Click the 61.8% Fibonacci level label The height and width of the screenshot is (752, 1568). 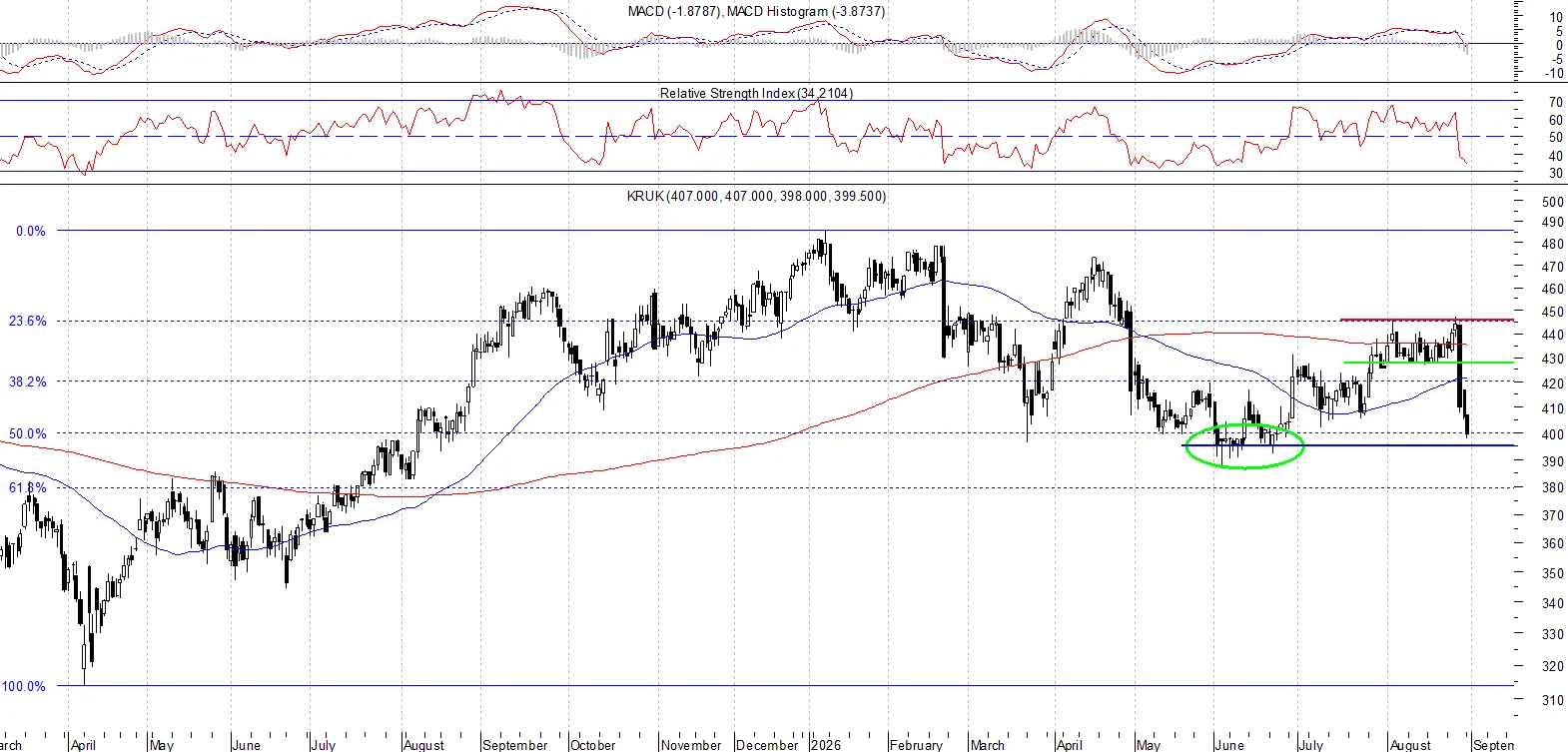pos(28,487)
